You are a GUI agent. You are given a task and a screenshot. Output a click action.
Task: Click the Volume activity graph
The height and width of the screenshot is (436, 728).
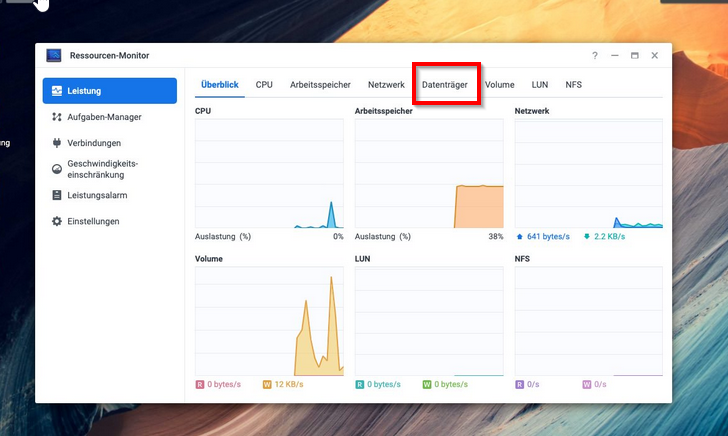tap(269, 321)
